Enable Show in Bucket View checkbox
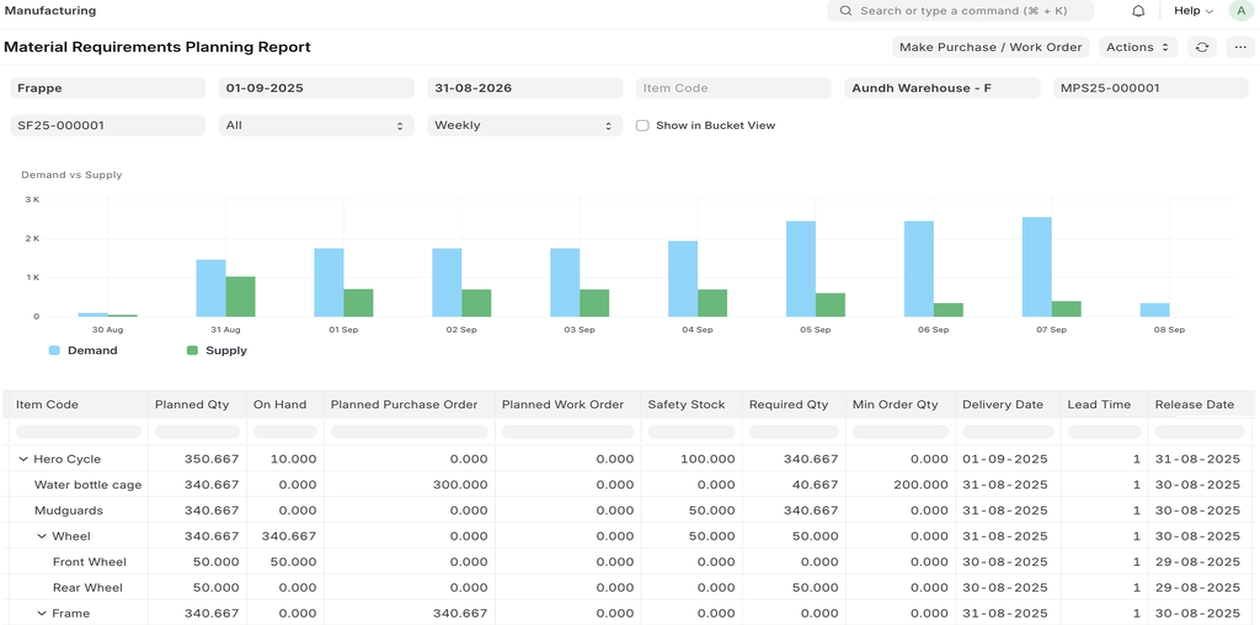Screen dimensions: 1260x625 pyautogui.click(x=643, y=126)
